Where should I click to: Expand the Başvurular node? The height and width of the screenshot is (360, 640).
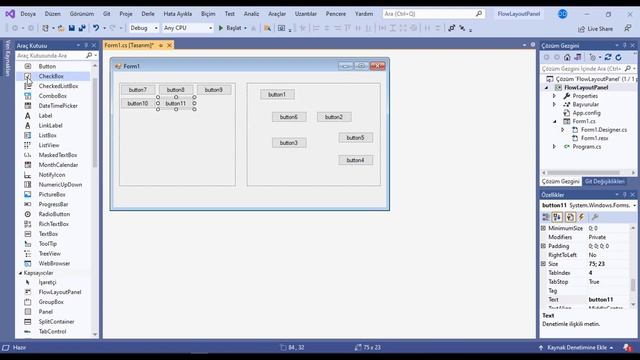tap(554, 104)
